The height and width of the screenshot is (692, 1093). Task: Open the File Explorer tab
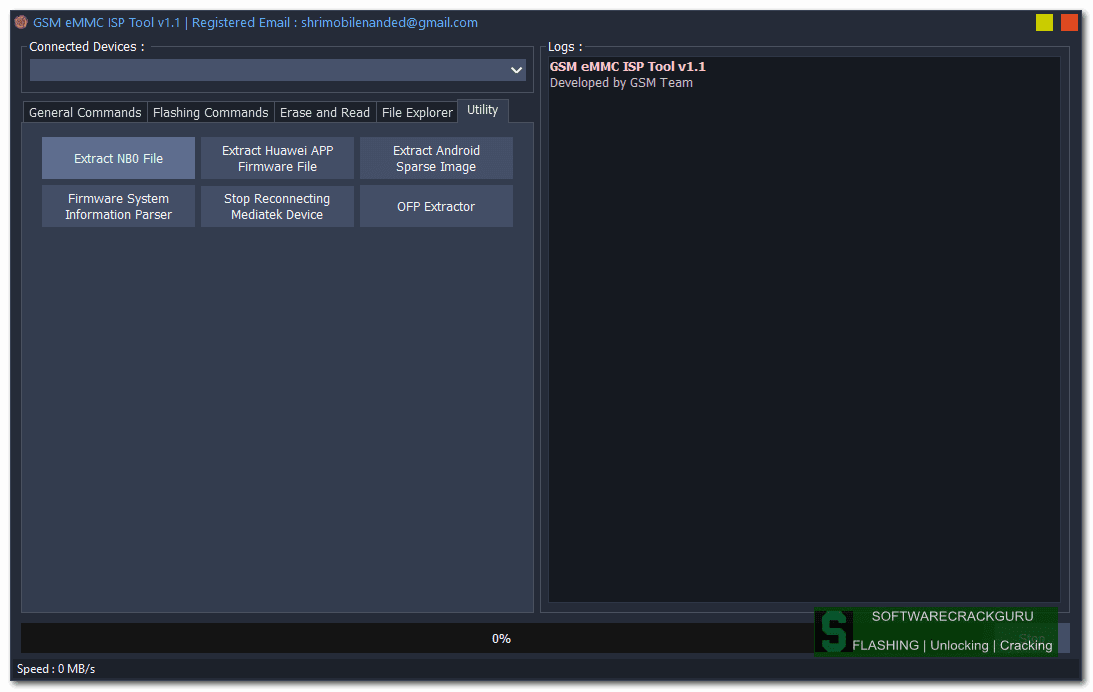[x=417, y=112]
